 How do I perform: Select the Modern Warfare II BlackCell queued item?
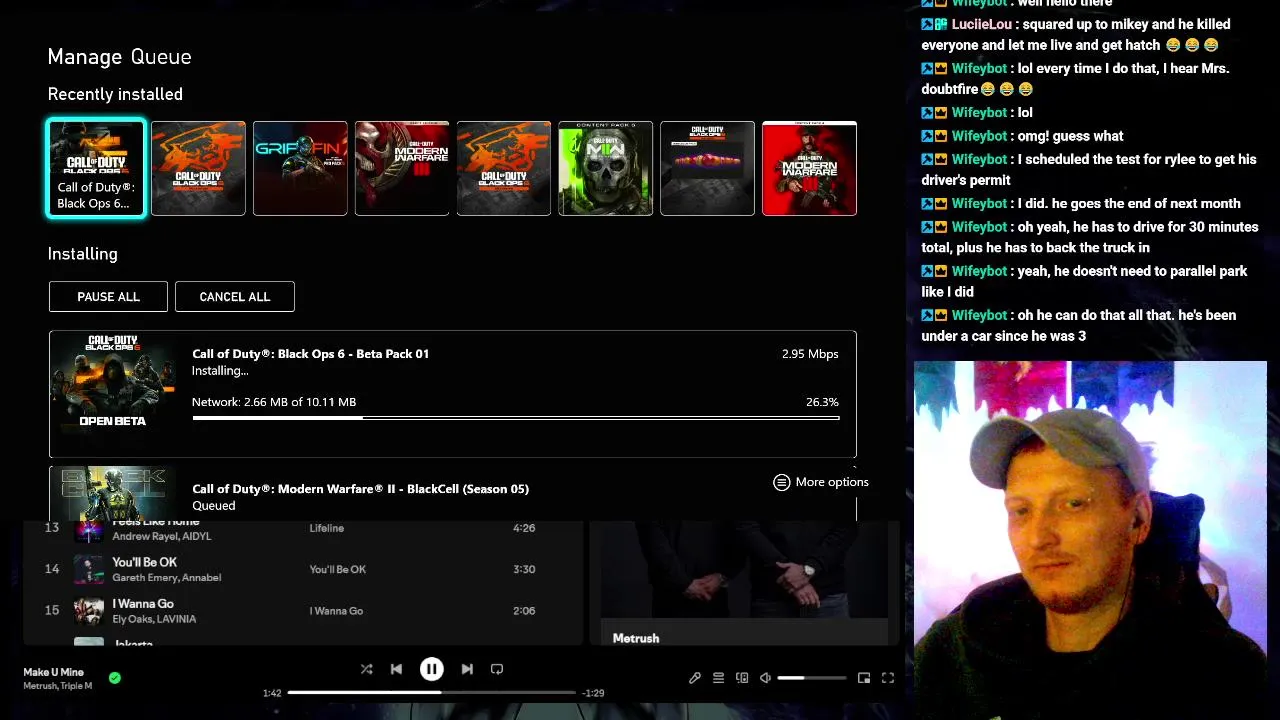453,494
